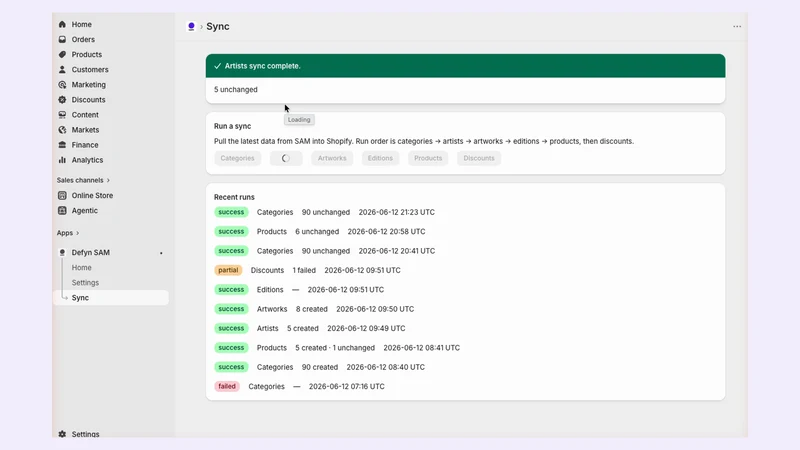This screenshot has height=450, width=800.
Task: Click '5 created · 1 unchanged' Products run
Action: click(x=335, y=348)
